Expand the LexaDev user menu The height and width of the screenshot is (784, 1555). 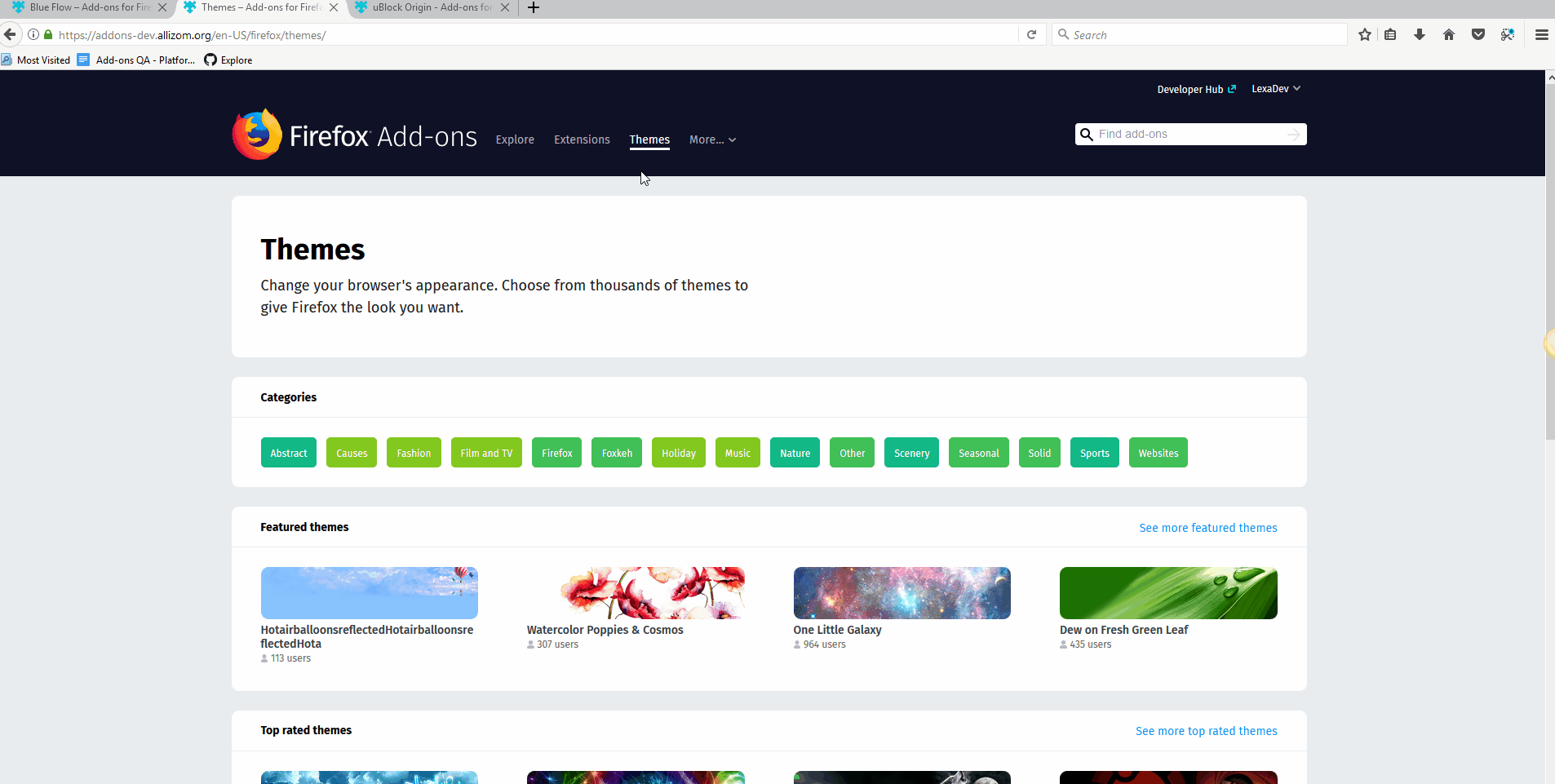(x=1276, y=89)
